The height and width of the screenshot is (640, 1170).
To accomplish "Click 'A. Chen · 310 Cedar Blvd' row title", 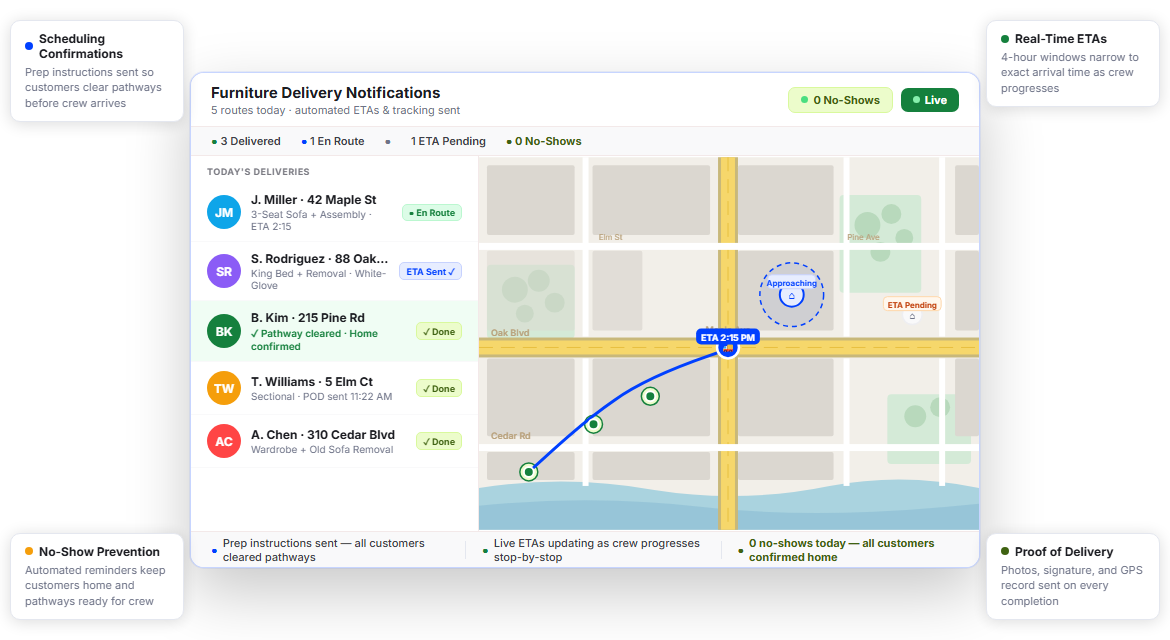I will 323,435.
